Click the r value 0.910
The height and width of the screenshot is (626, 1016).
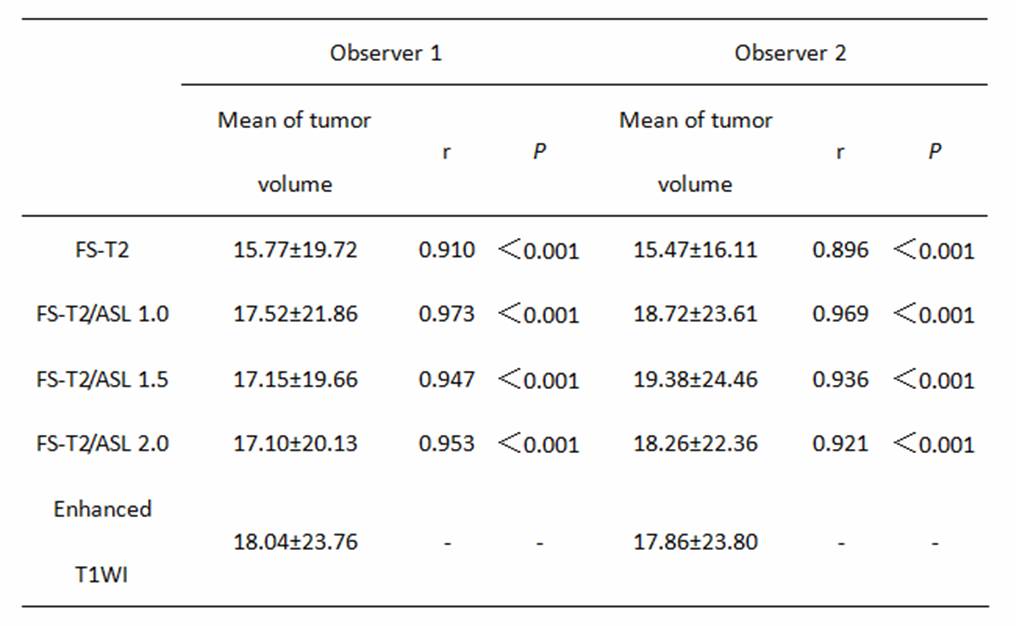tap(446, 249)
